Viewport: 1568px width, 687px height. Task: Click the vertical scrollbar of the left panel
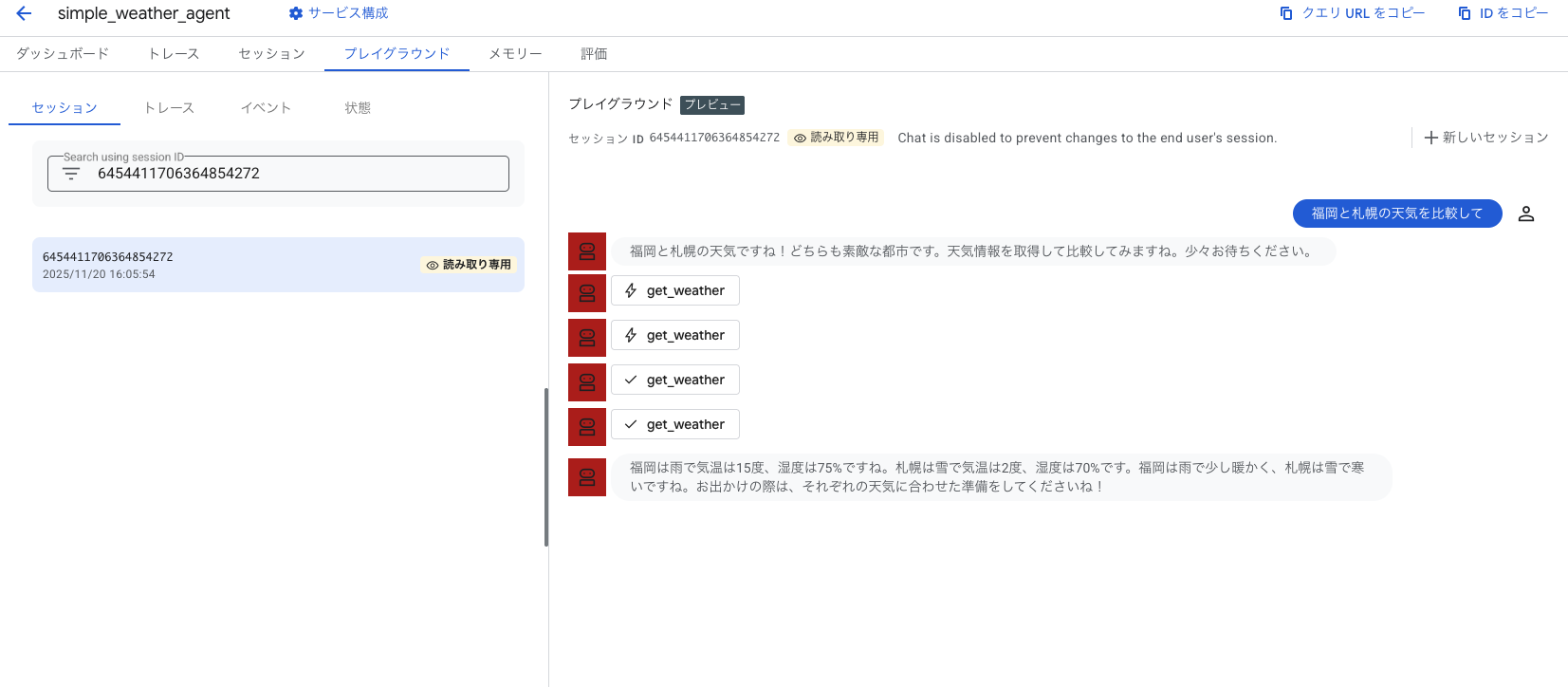pyautogui.click(x=546, y=467)
